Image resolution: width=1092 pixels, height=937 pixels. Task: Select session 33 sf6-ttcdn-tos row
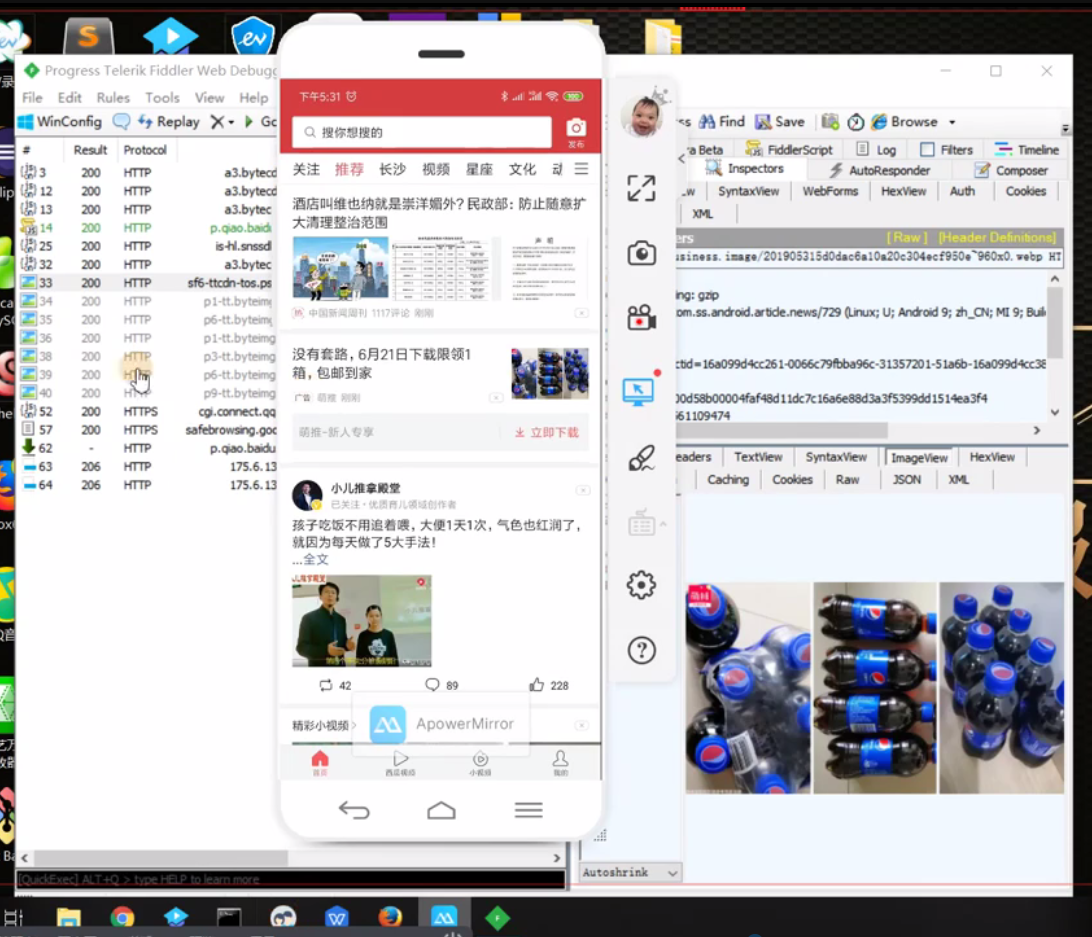tap(147, 283)
